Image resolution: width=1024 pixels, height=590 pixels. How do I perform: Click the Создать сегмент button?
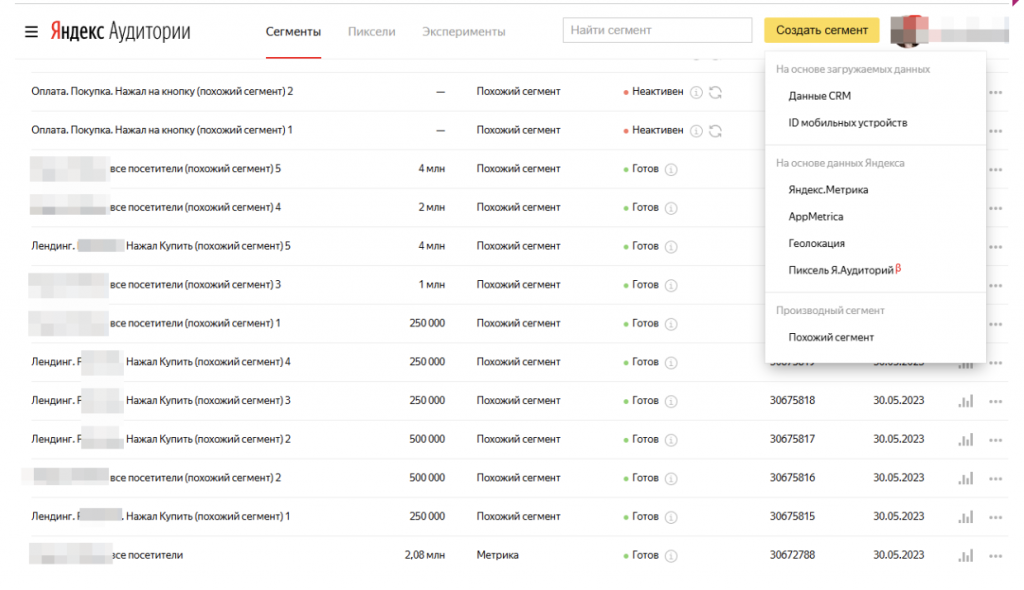822,30
